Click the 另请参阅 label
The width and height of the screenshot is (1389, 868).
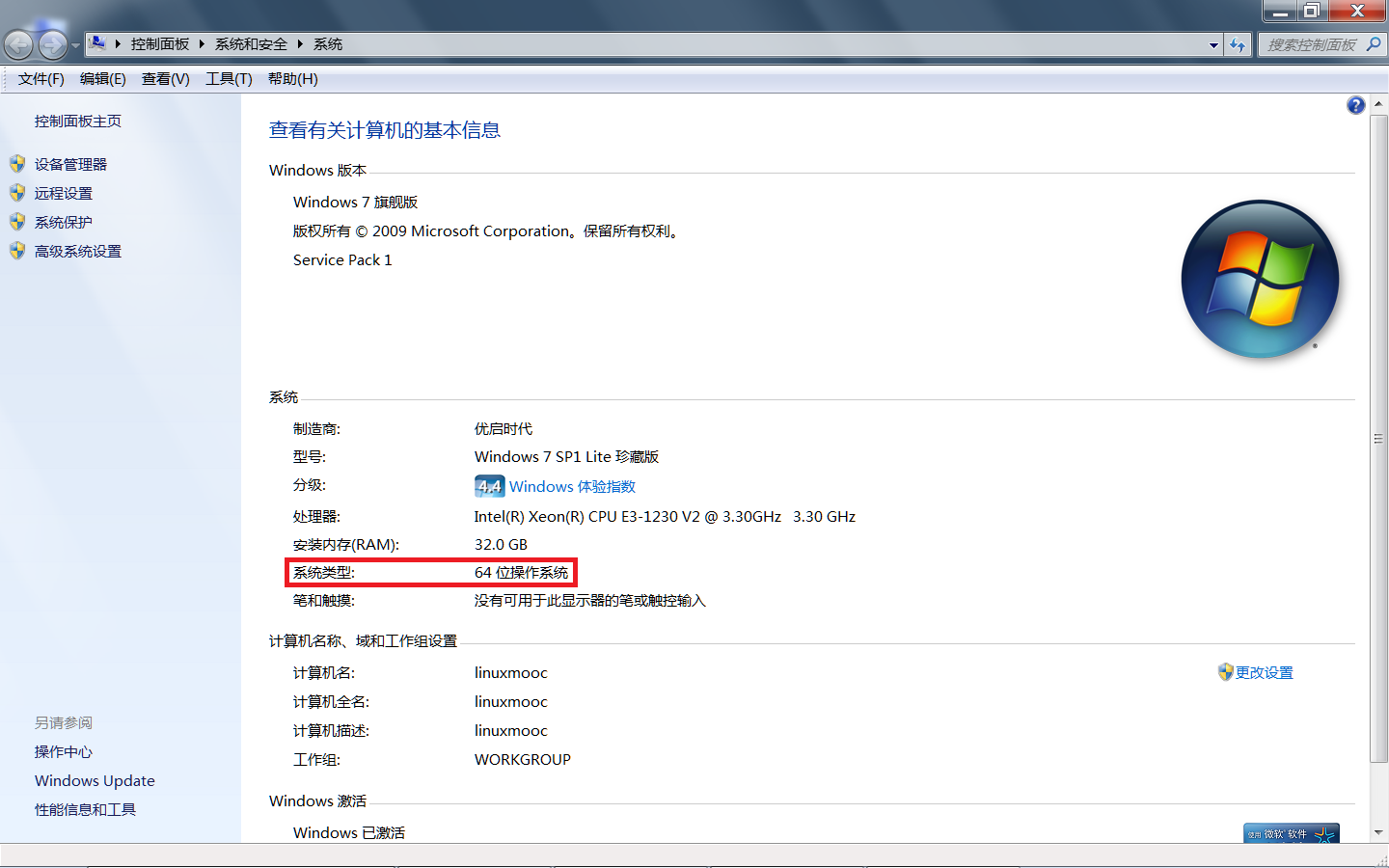click(x=64, y=723)
